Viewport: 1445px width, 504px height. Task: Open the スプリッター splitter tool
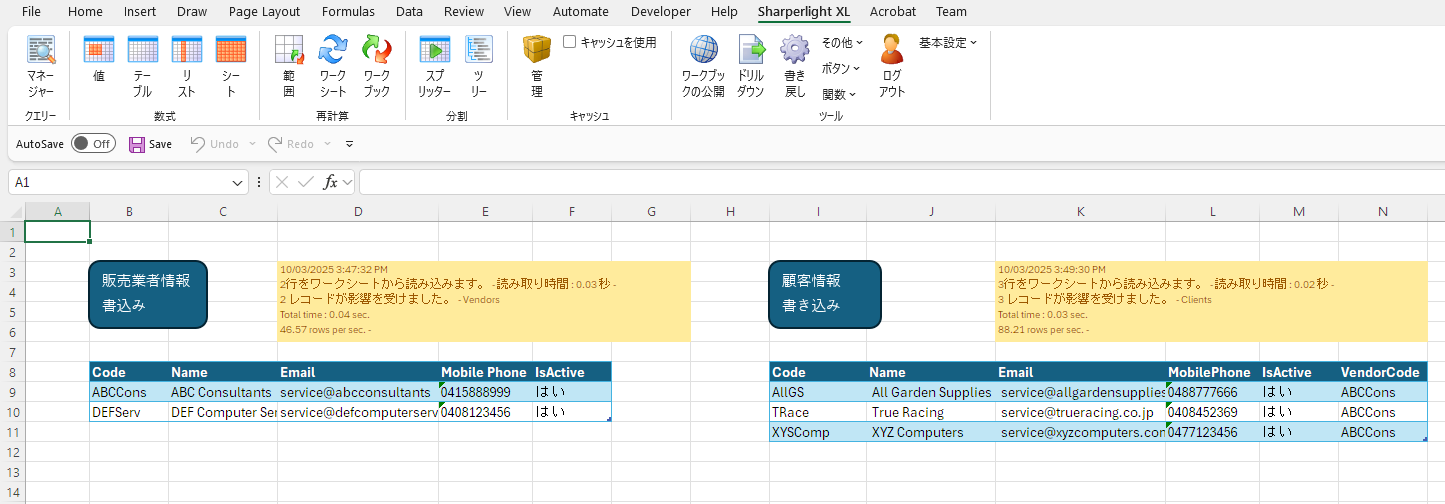point(434,67)
